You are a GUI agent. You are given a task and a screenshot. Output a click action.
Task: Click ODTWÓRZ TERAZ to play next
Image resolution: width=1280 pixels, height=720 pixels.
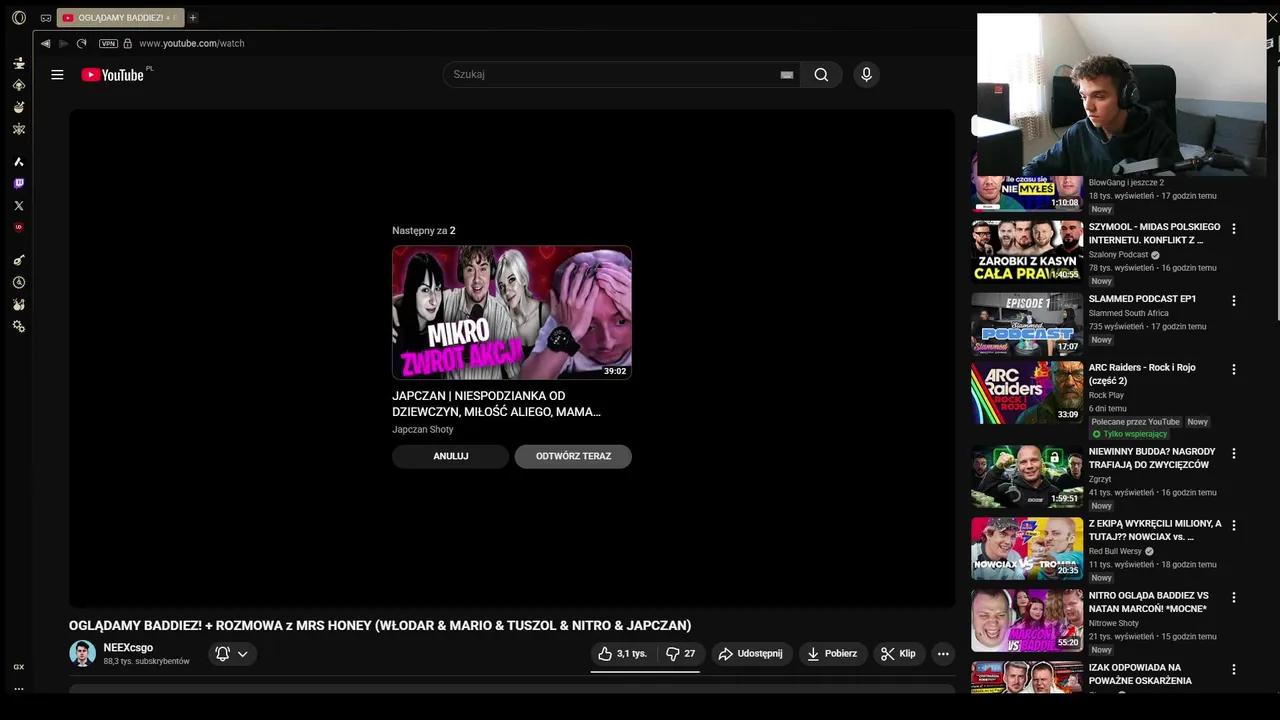[x=573, y=456]
